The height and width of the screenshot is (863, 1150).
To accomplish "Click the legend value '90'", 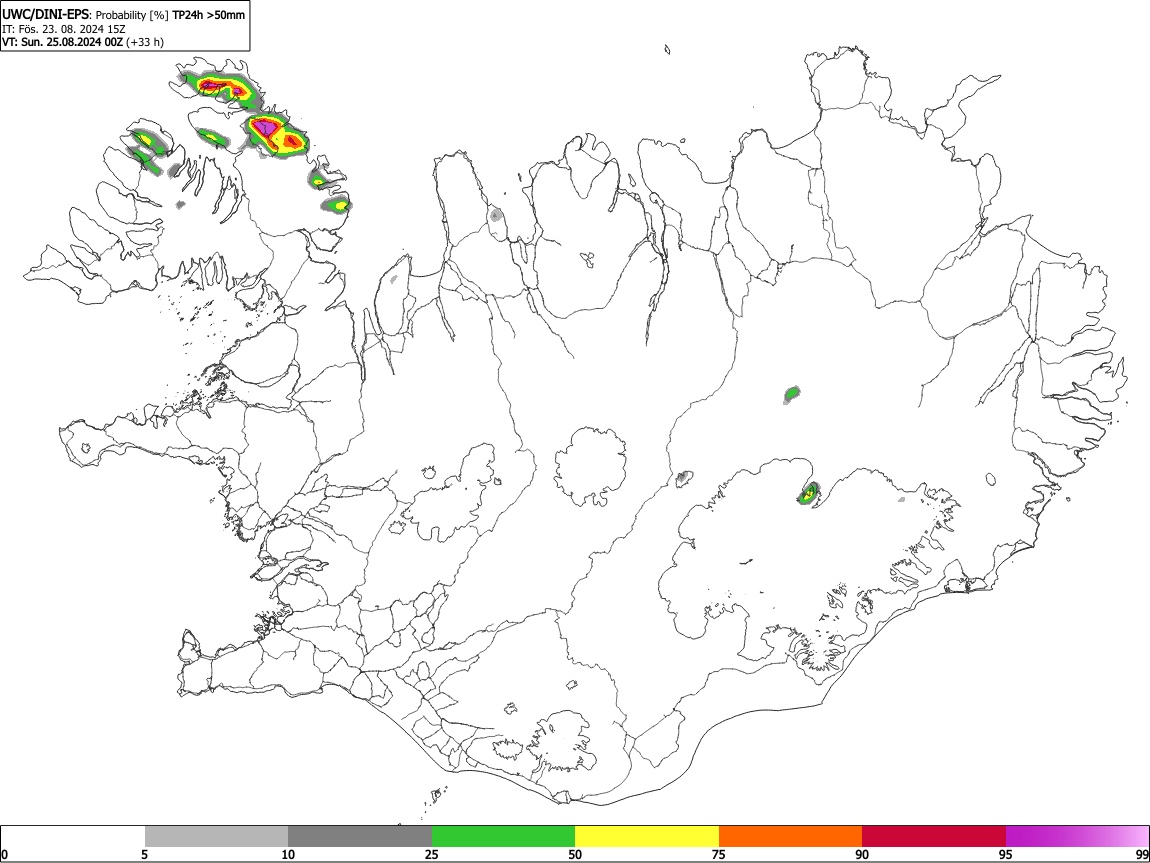I will tap(862, 854).
